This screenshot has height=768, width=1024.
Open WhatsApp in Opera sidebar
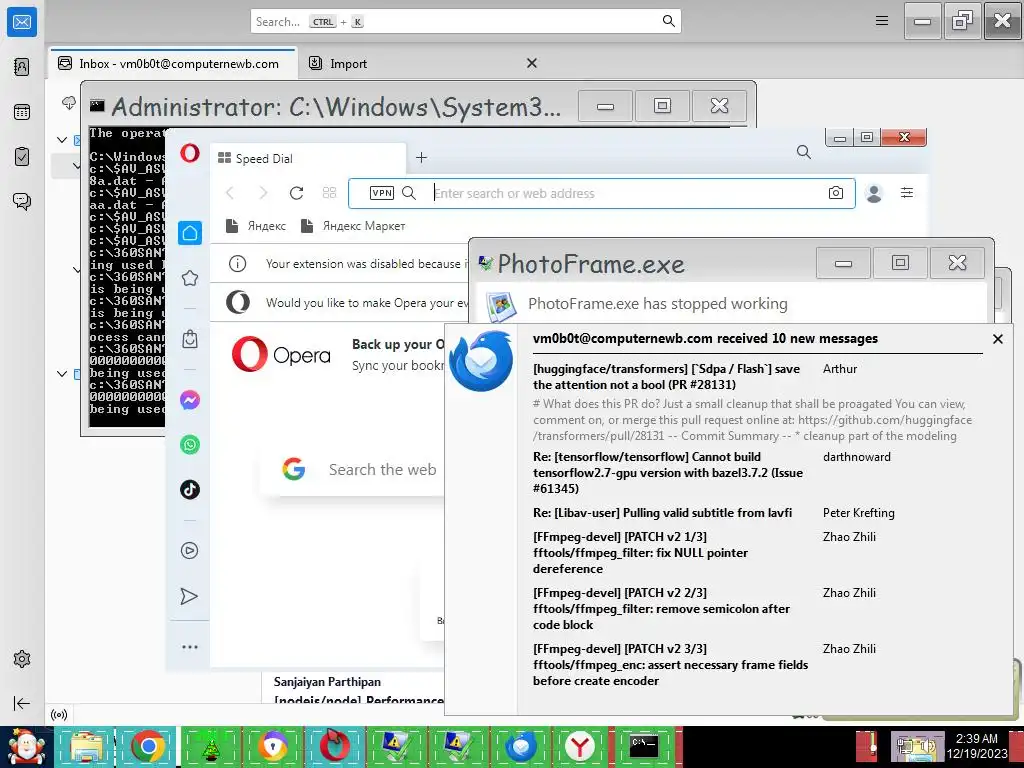(x=190, y=445)
